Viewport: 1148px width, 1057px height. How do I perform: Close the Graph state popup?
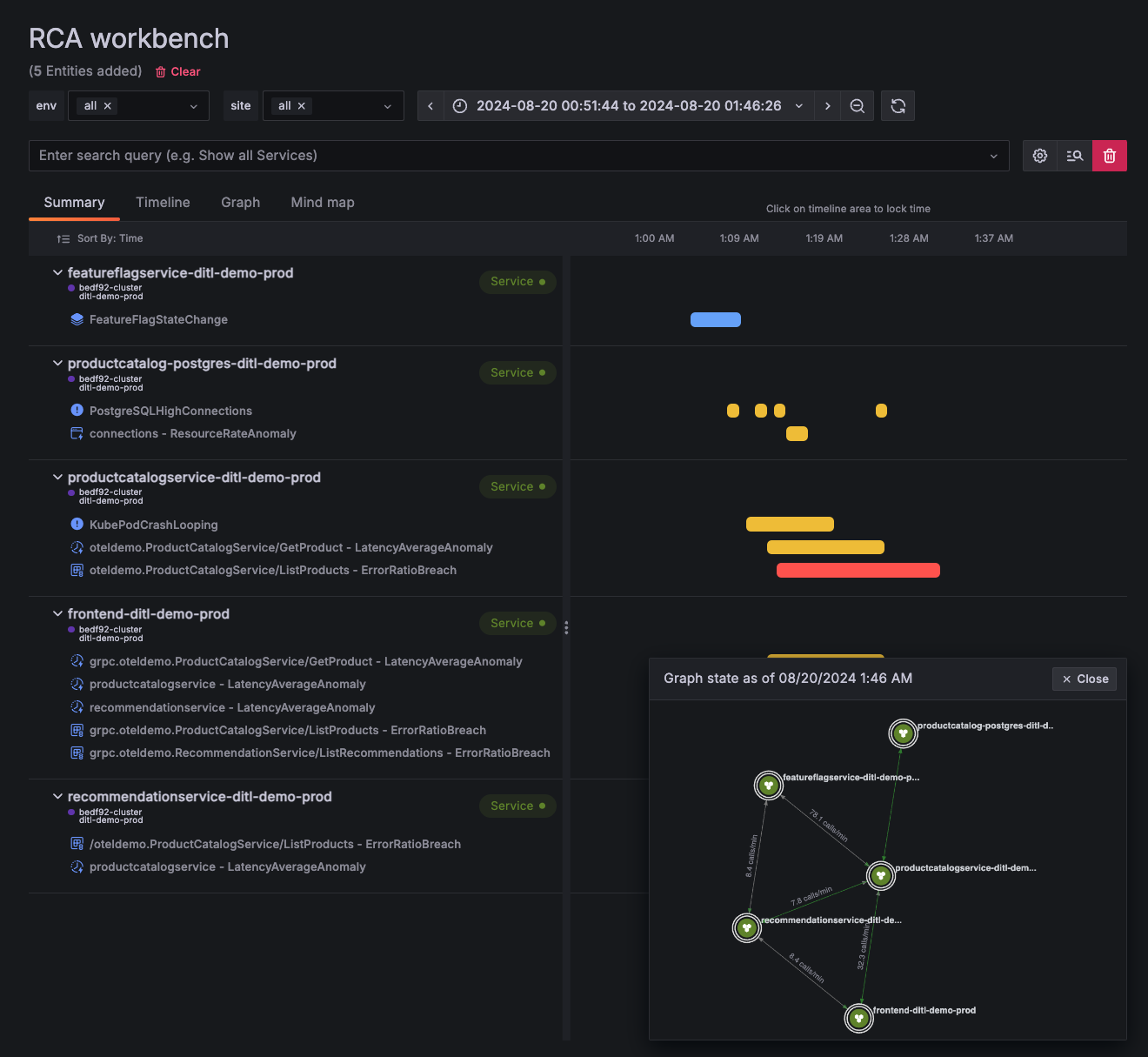click(x=1084, y=679)
